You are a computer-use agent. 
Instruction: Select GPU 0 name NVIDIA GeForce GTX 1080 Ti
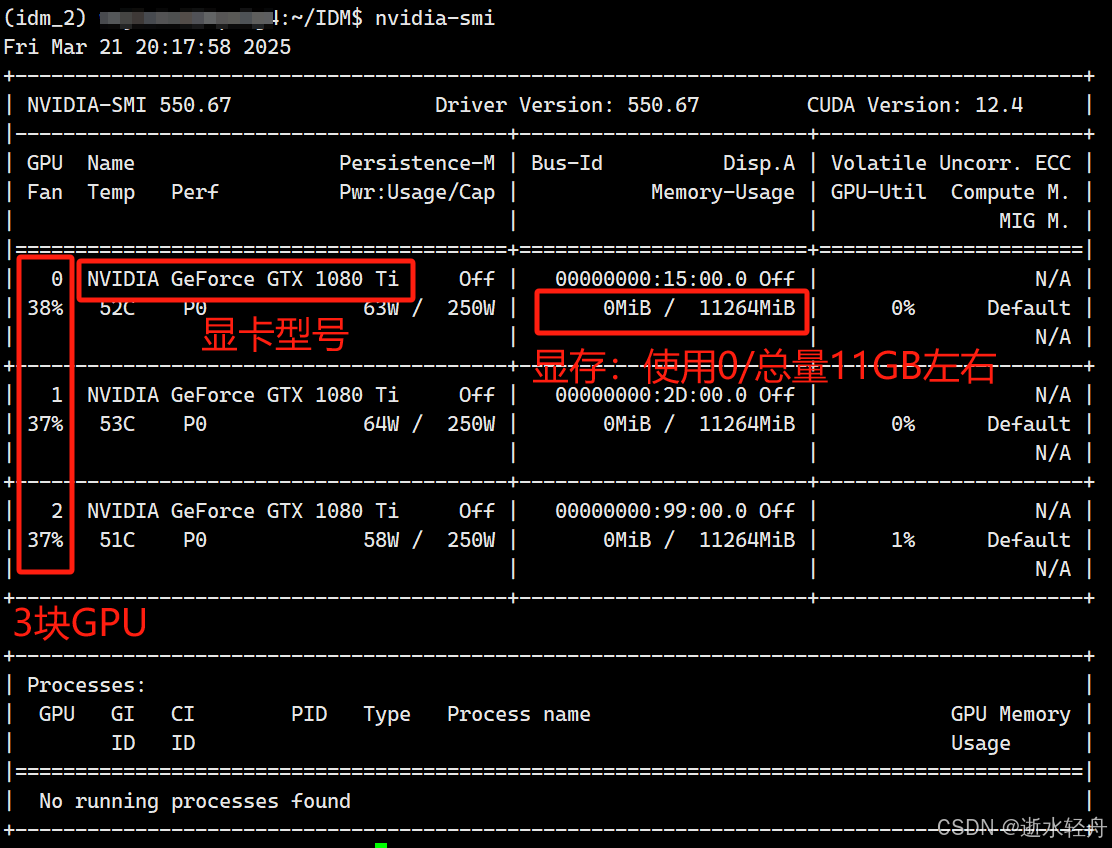[243, 279]
